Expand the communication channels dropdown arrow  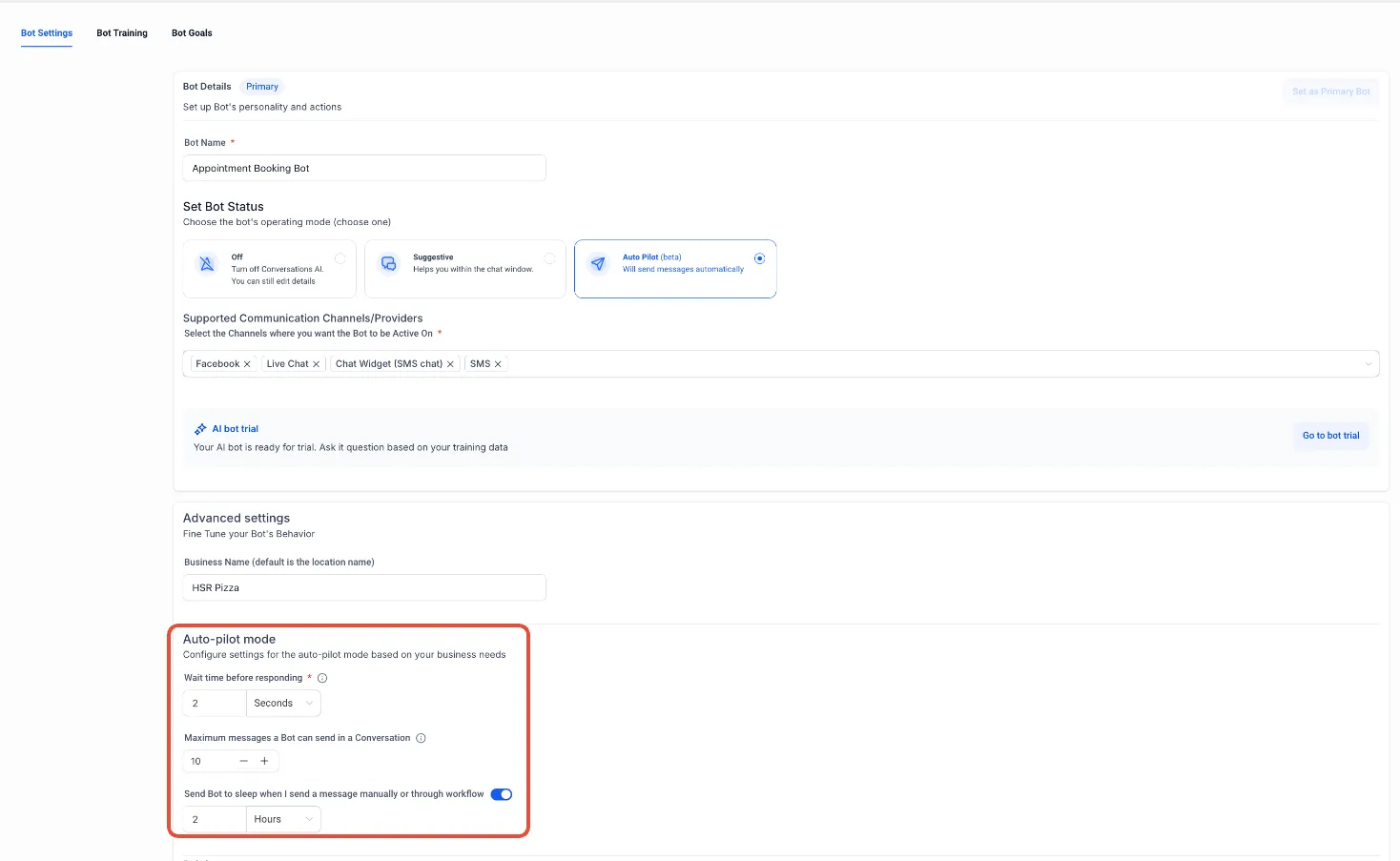pyautogui.click(x=1369, y=364)
